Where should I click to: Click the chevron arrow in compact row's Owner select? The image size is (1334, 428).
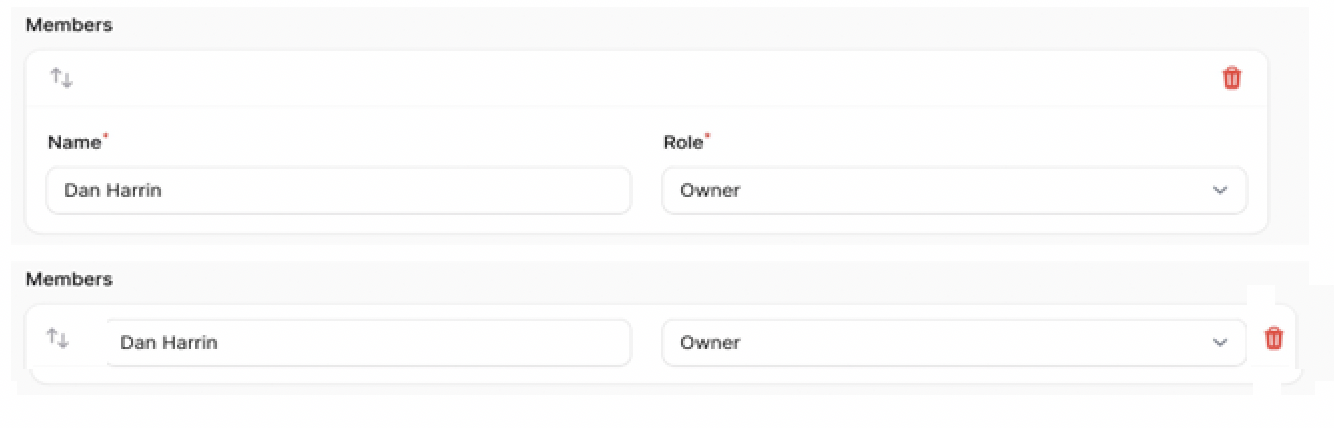(1219, 343)
